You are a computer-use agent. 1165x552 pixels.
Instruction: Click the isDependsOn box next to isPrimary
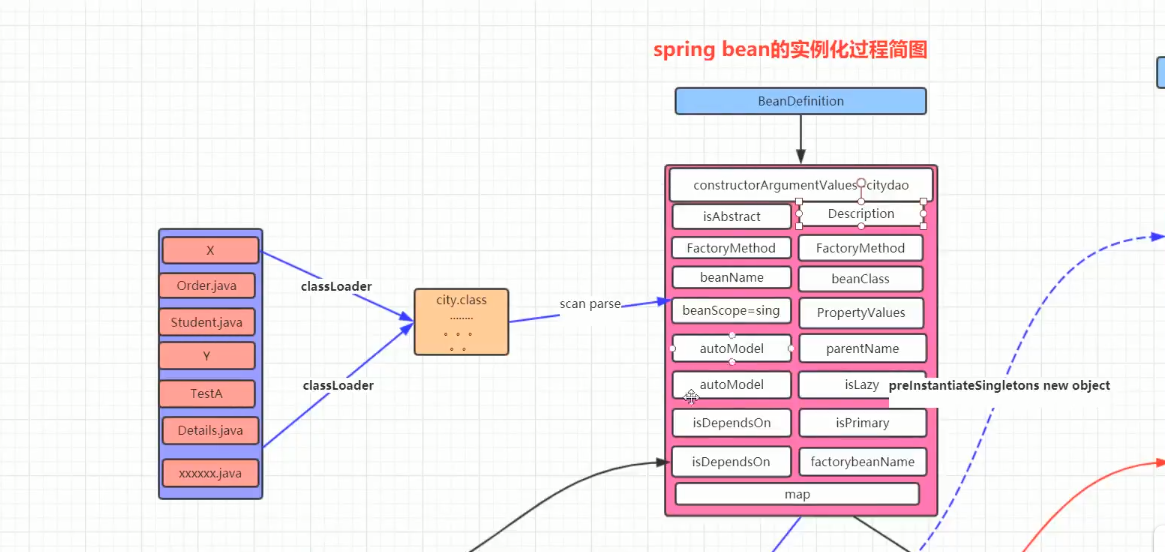(732, 423)
